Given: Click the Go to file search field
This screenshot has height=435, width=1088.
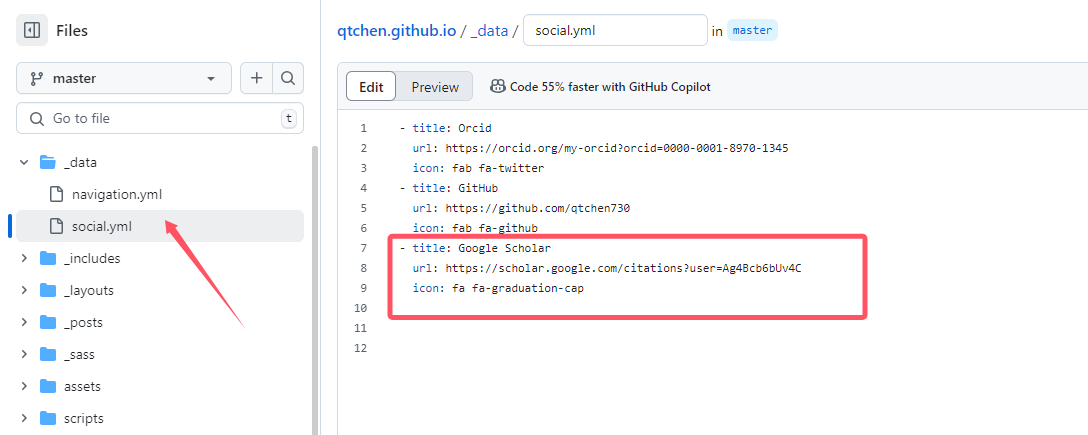Looking at the screenshot, I should point(160,119).
